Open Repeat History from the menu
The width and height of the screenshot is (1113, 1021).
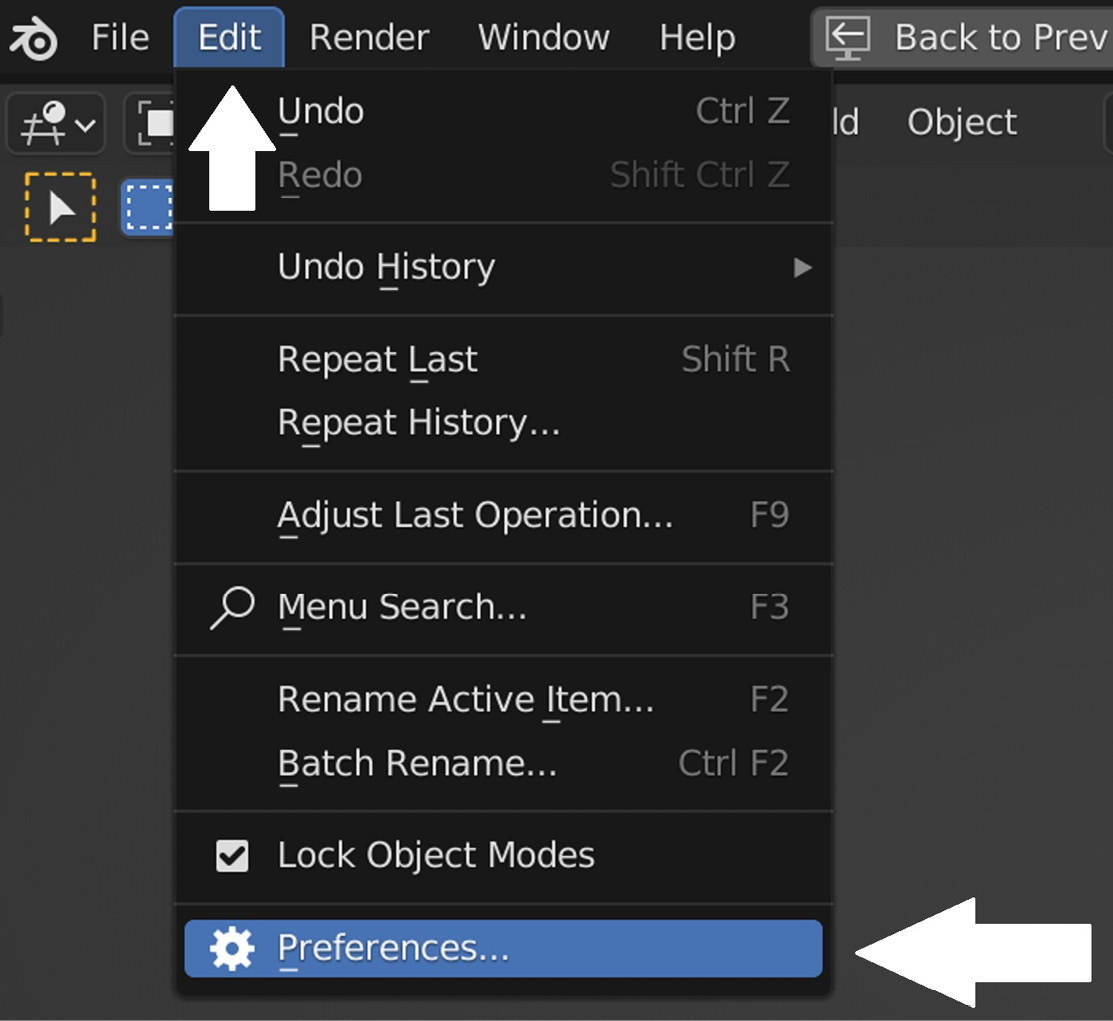pos(504,423)
